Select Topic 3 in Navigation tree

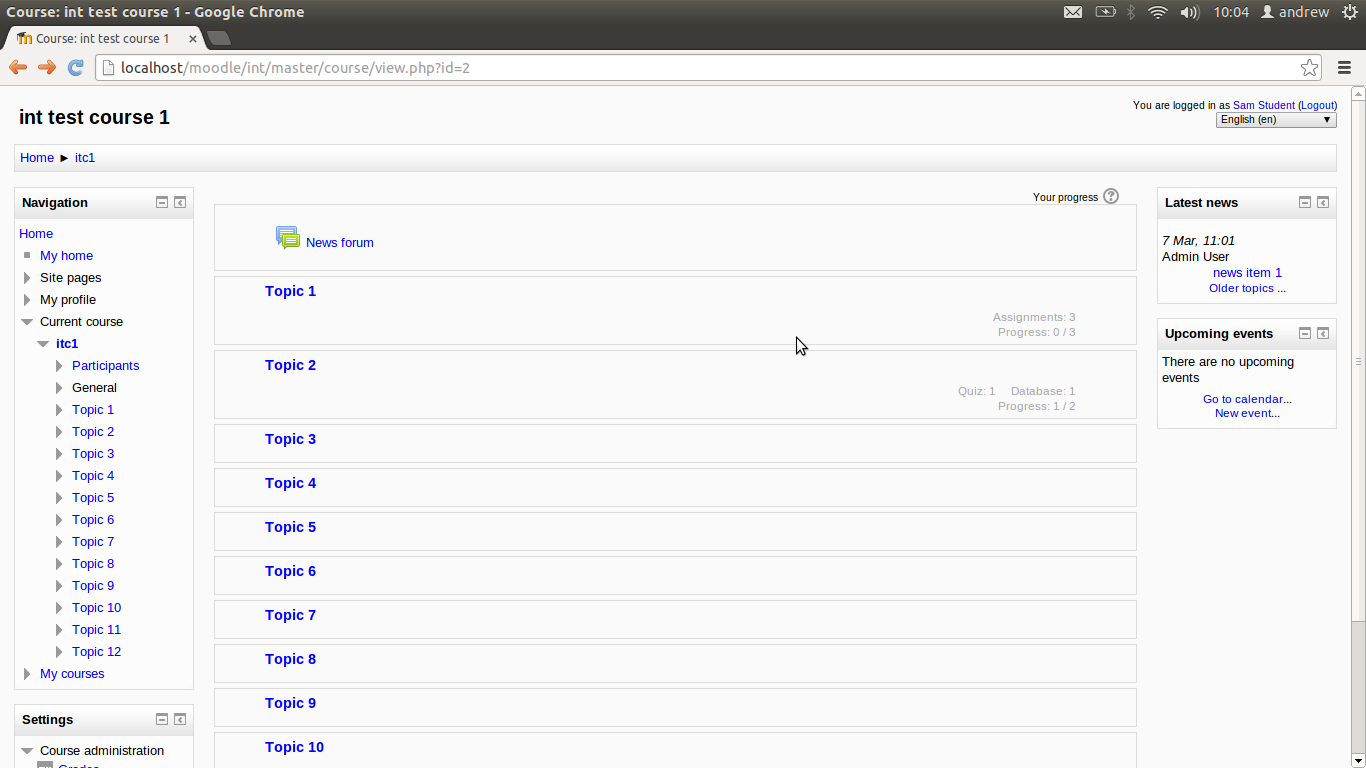[x=93, y=454]
